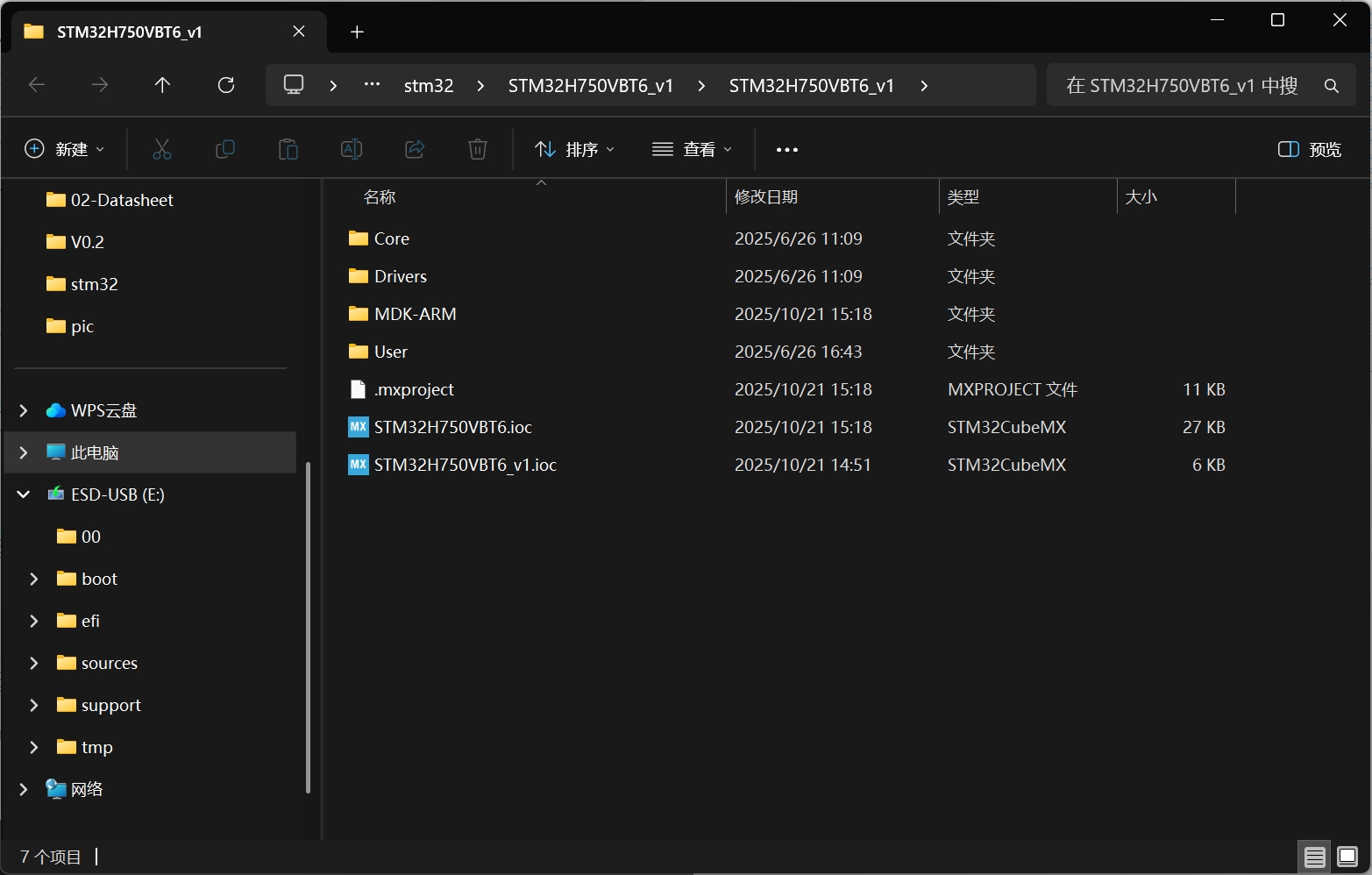Click the MXPROJECT 文件 type cell
This screenshot has width=1372, height=875.
coord(1013,389)
